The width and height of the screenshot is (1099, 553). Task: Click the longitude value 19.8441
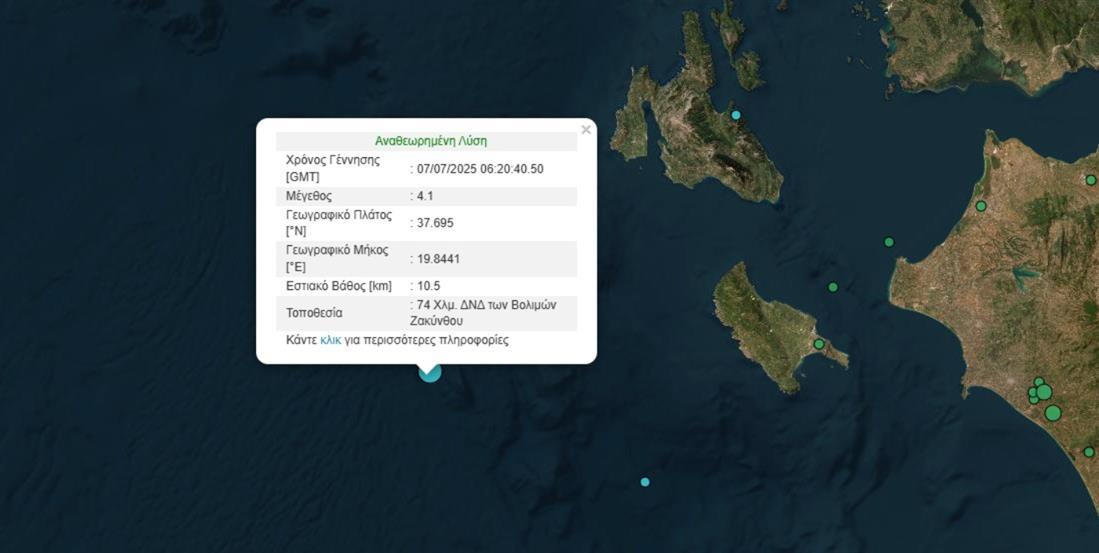coord(438,259)
